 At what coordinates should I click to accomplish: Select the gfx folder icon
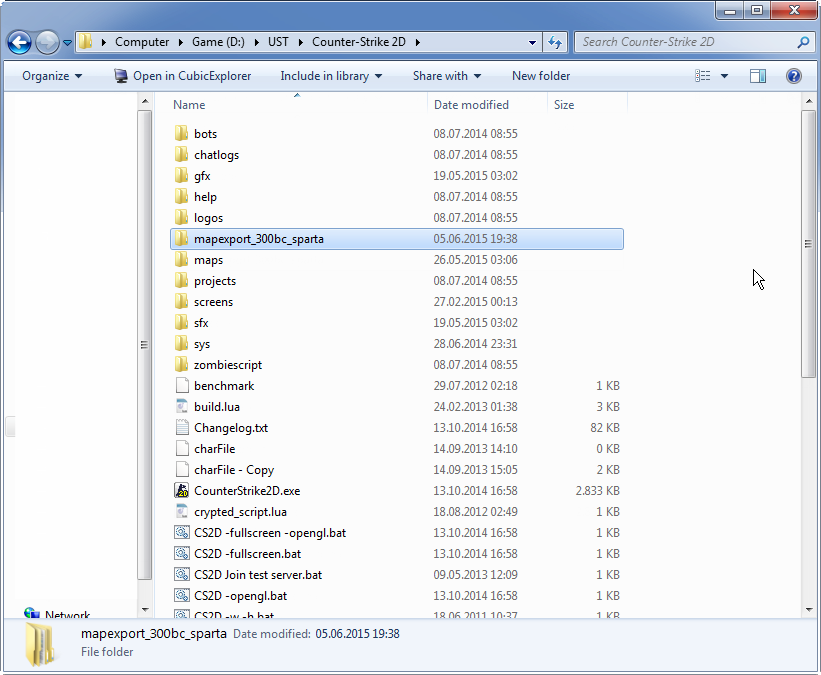click(181, 175)
